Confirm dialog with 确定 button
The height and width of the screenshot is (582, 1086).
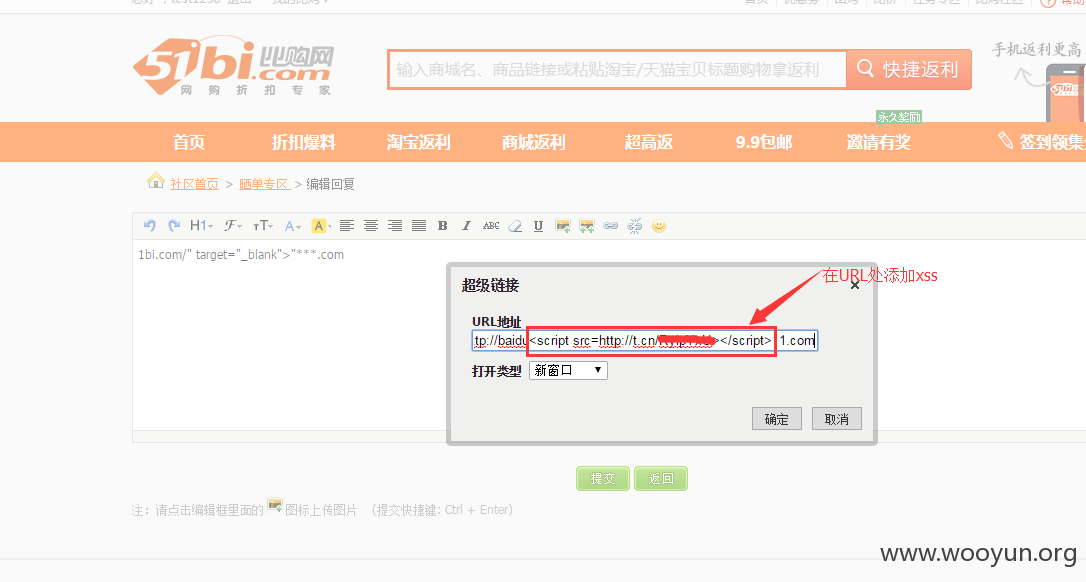(x=776, y=418)
